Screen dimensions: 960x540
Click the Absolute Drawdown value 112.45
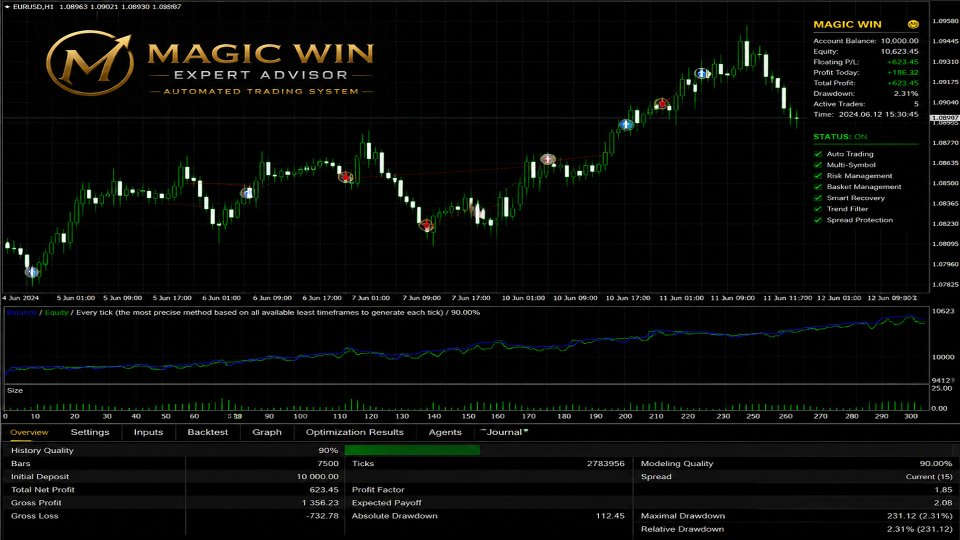(610, 516)
